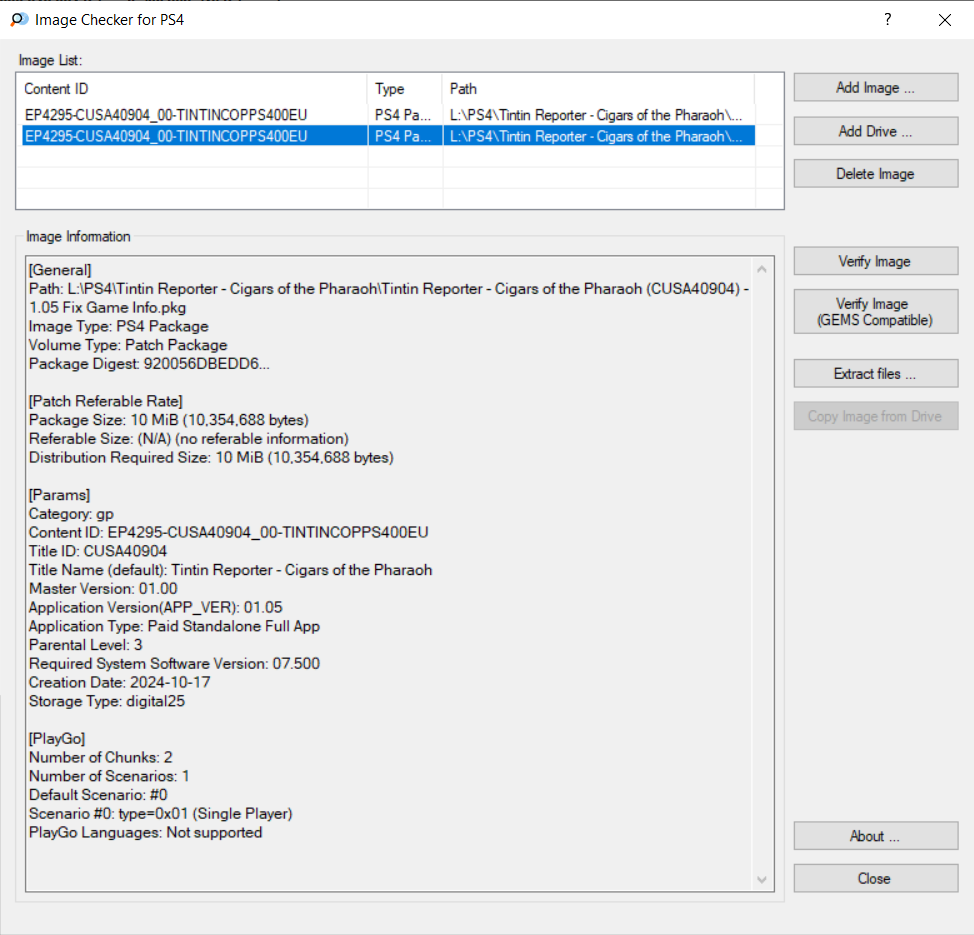
Task: Click the scroll down arrow in Image Information
Action: tap(762, 880)
